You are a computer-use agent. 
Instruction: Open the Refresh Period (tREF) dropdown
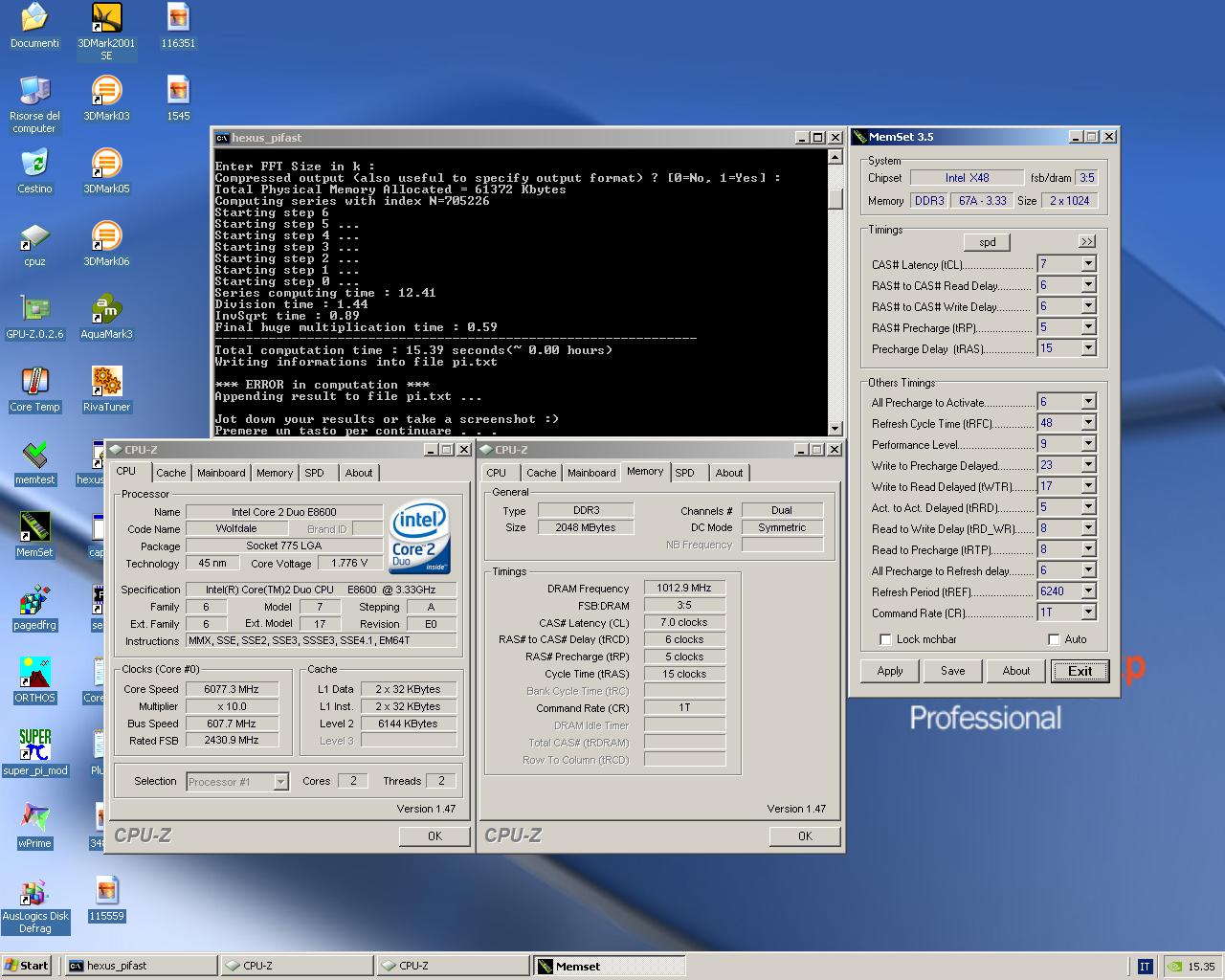1088,591
